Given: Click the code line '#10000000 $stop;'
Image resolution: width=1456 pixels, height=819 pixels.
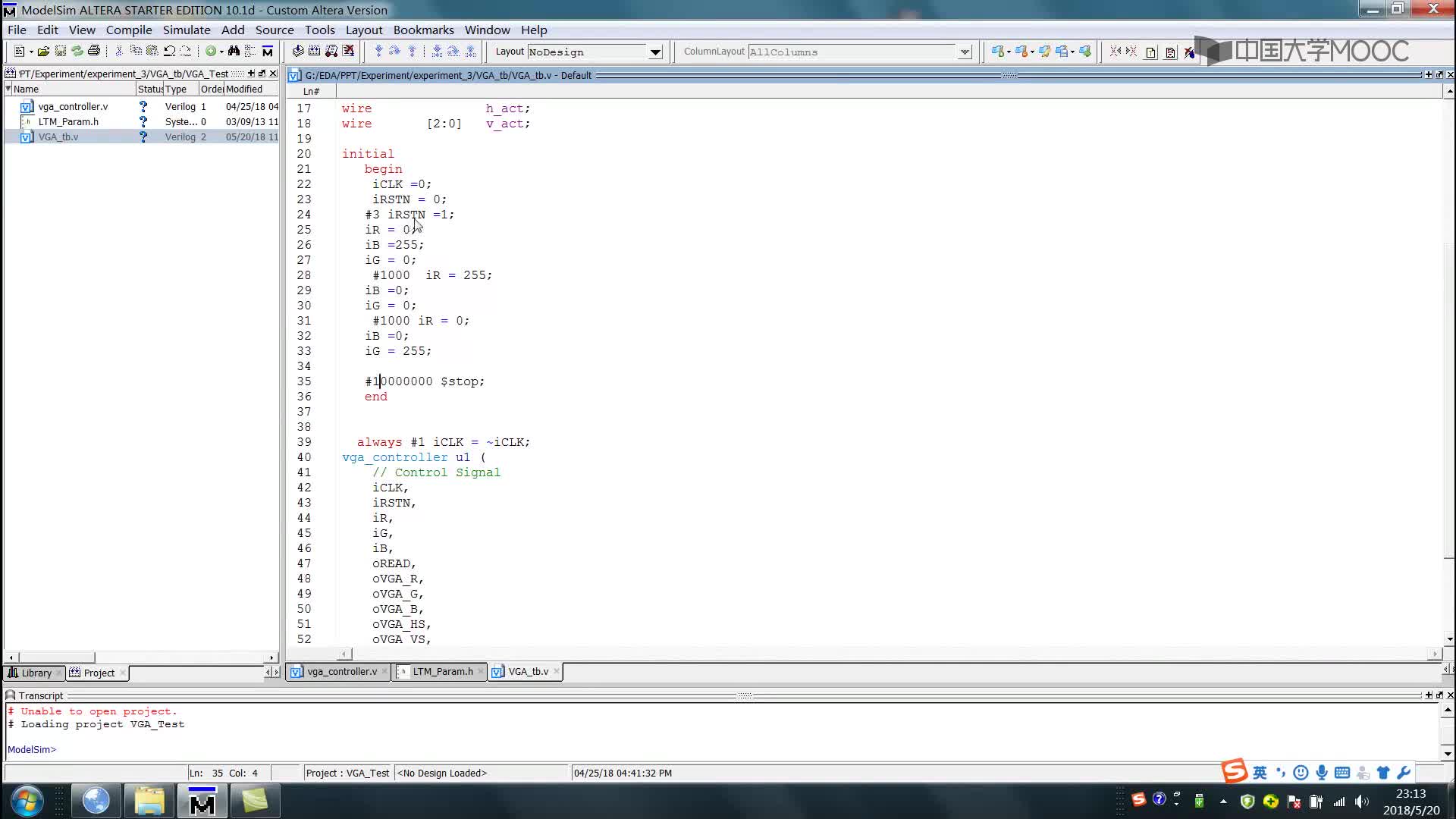Looking at the screenshot, I should (425, 381).
